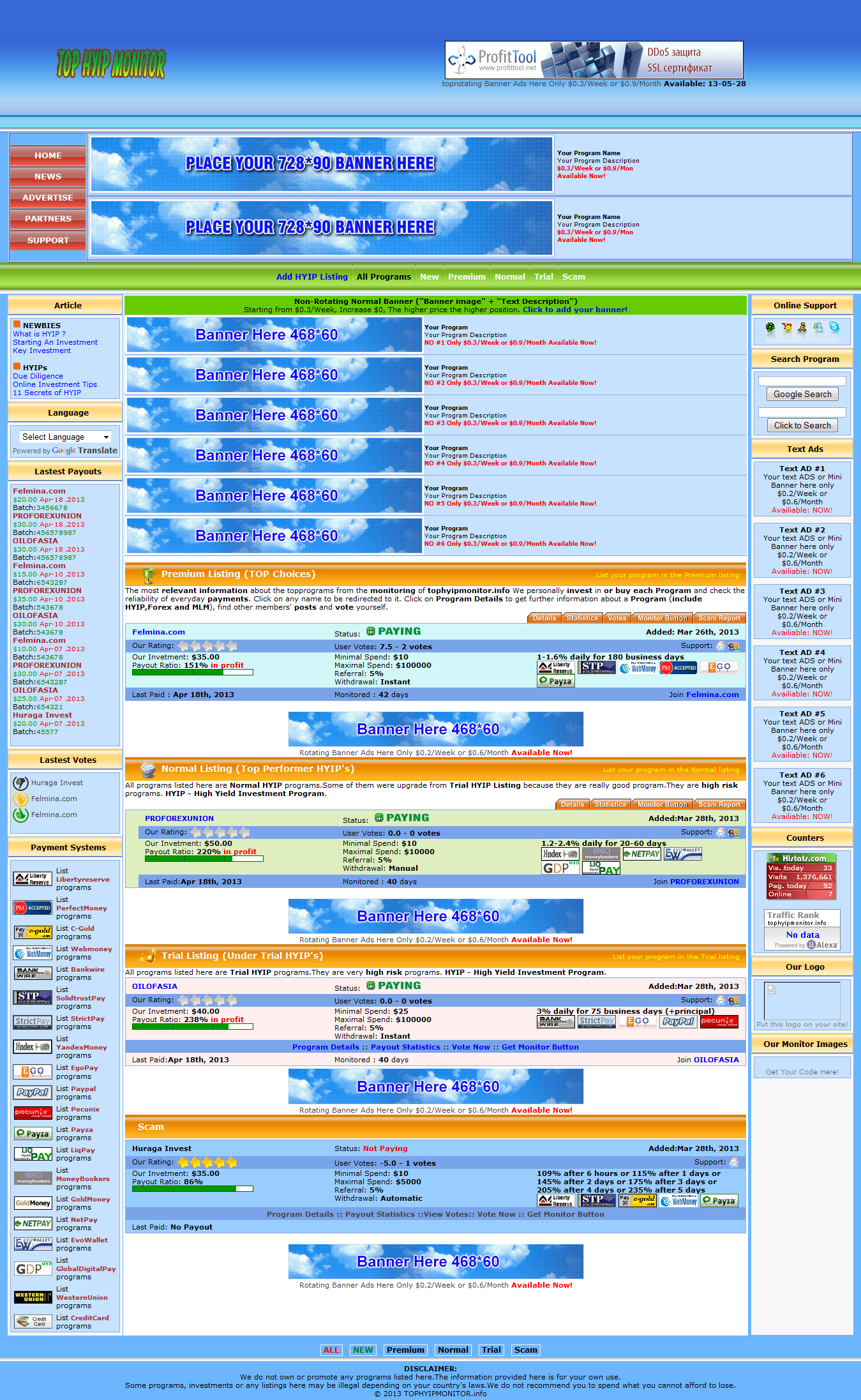This screenshot has width=861, height=1400.
Task: Click the Felmina.com payout ratio progress bar
Action: click(x=192, y=672)
